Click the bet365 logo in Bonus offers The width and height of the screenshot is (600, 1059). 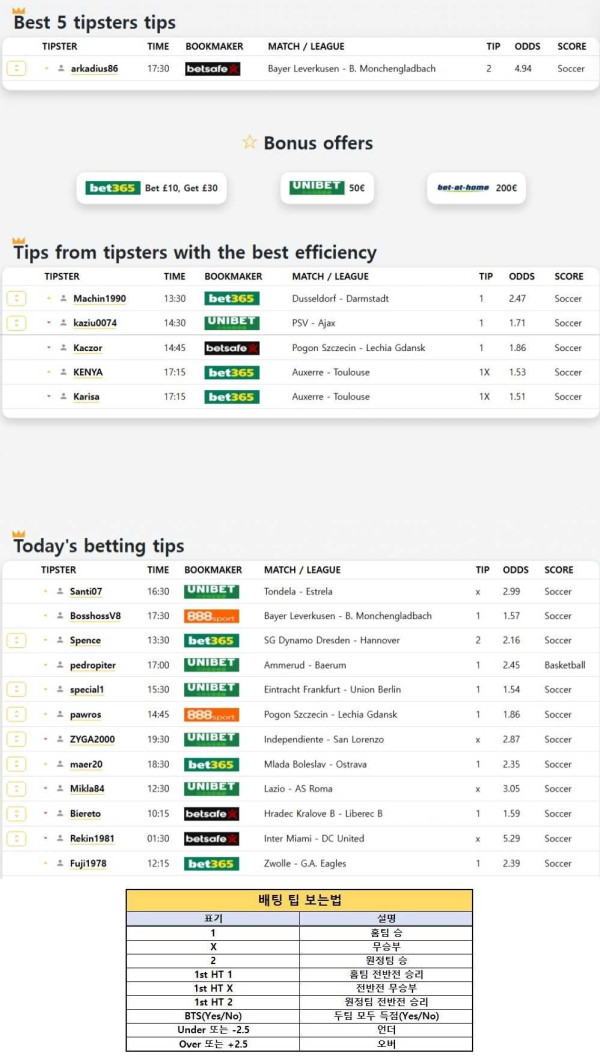click(112, 188)
